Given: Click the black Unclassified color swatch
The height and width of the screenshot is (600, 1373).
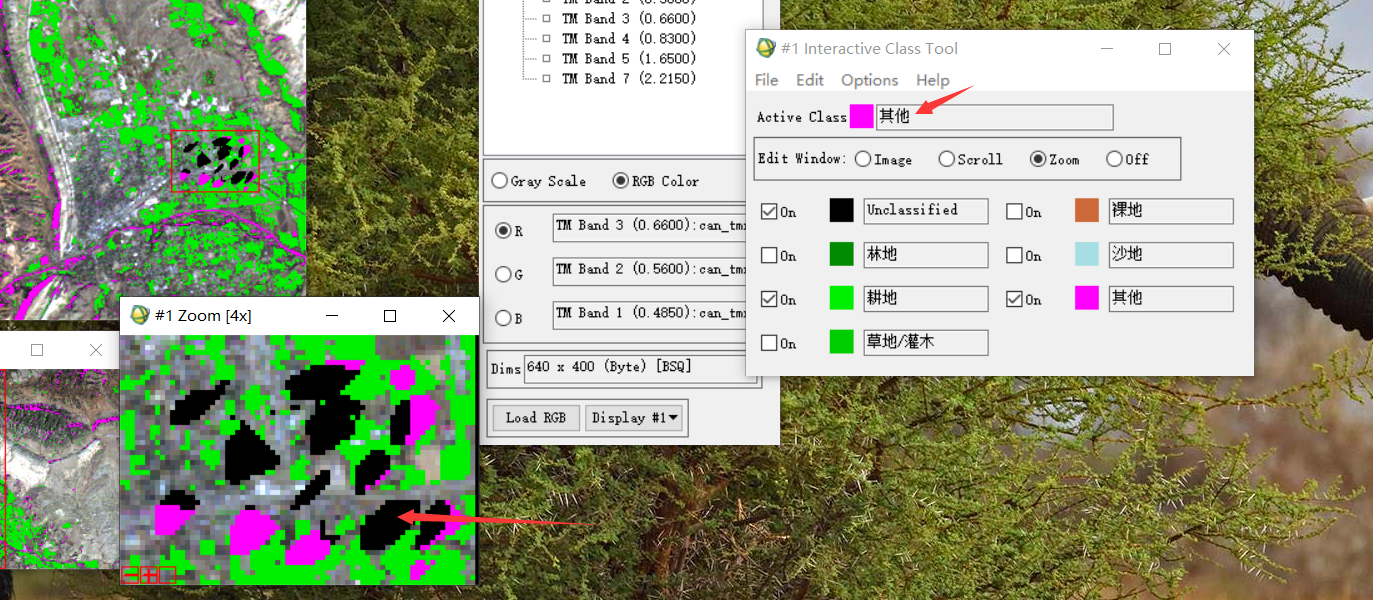Looking at the screenshot, I should click(842, 210).
